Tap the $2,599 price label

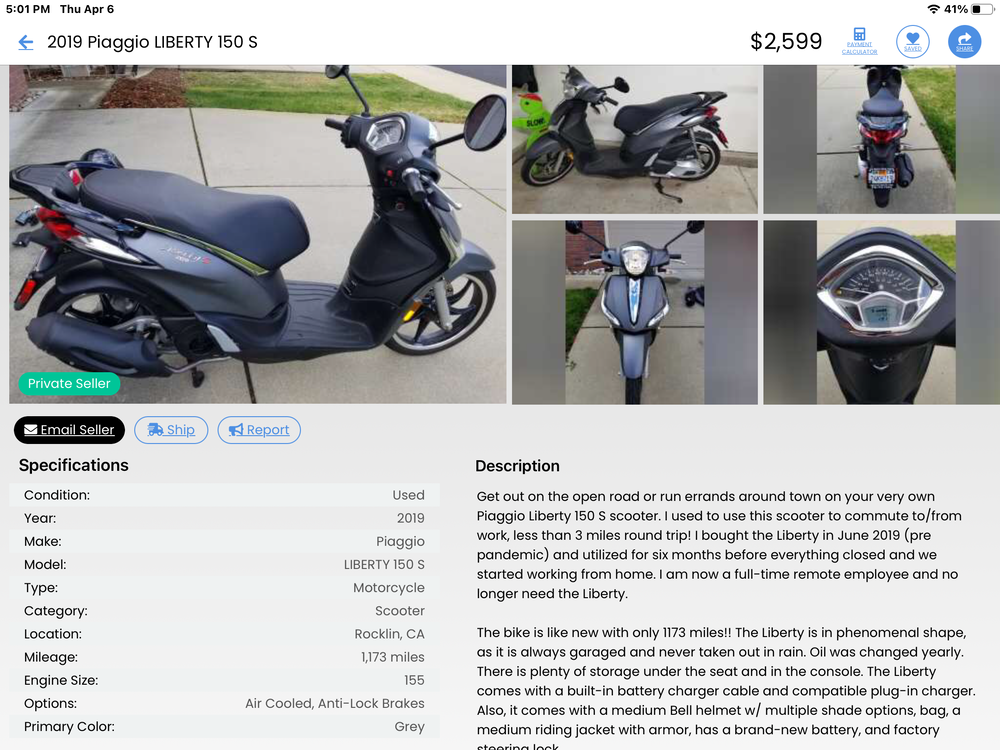786,41
